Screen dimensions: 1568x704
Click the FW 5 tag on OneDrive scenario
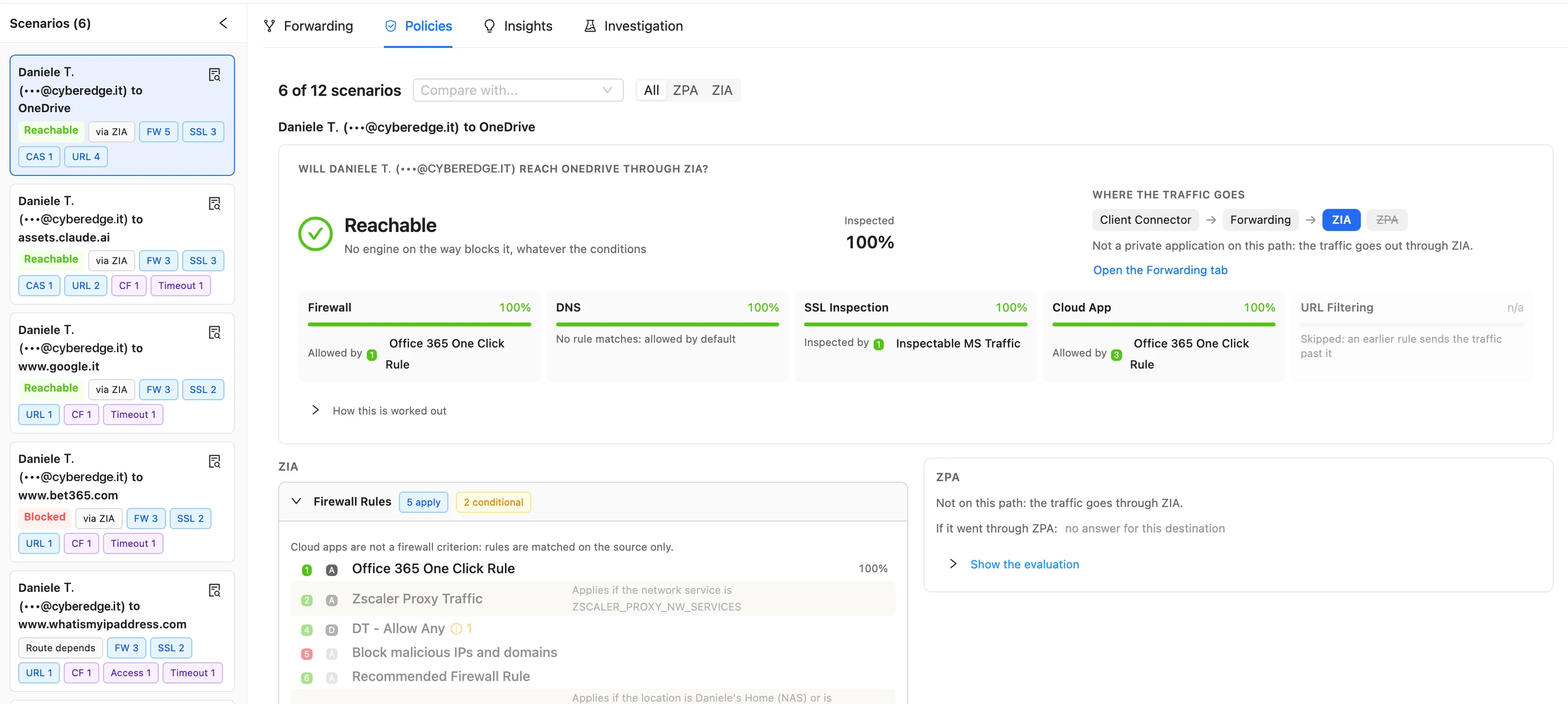click(x=158, y=132)
